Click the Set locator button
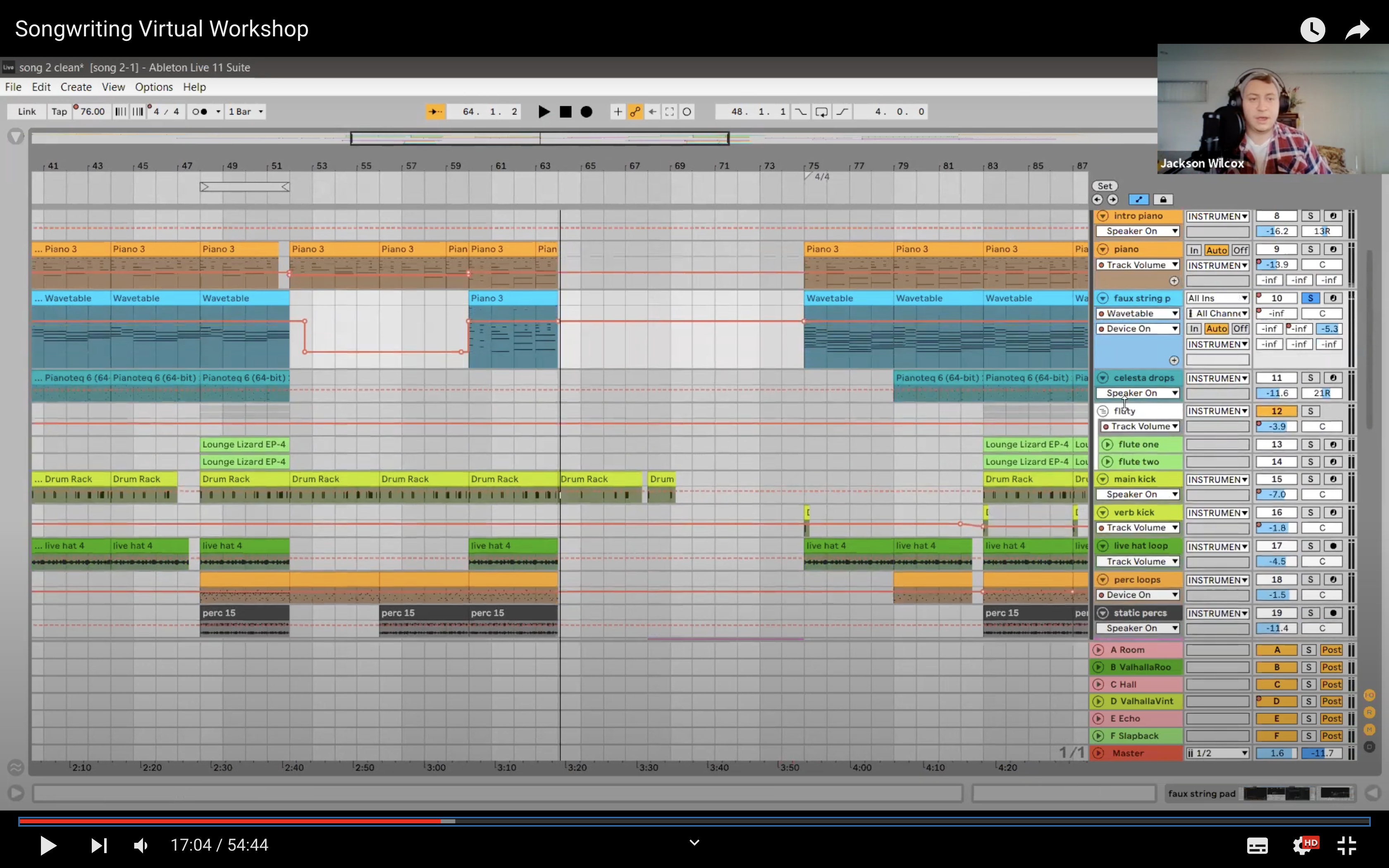The width and height of the screenshot is (1389, 868). tap(1105, 186)
